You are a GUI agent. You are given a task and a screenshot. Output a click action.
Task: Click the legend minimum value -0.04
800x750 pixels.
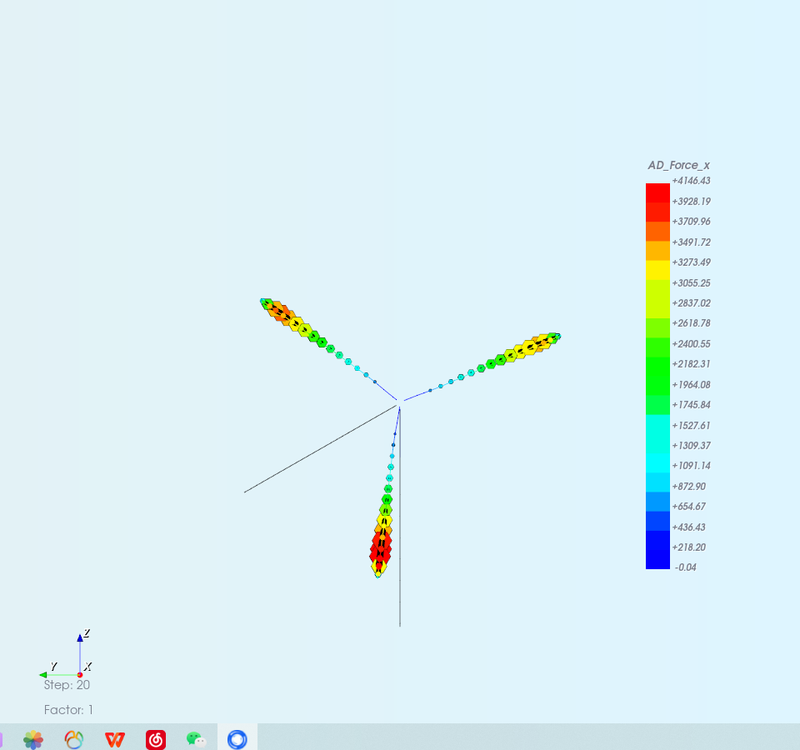pos(685,567)
